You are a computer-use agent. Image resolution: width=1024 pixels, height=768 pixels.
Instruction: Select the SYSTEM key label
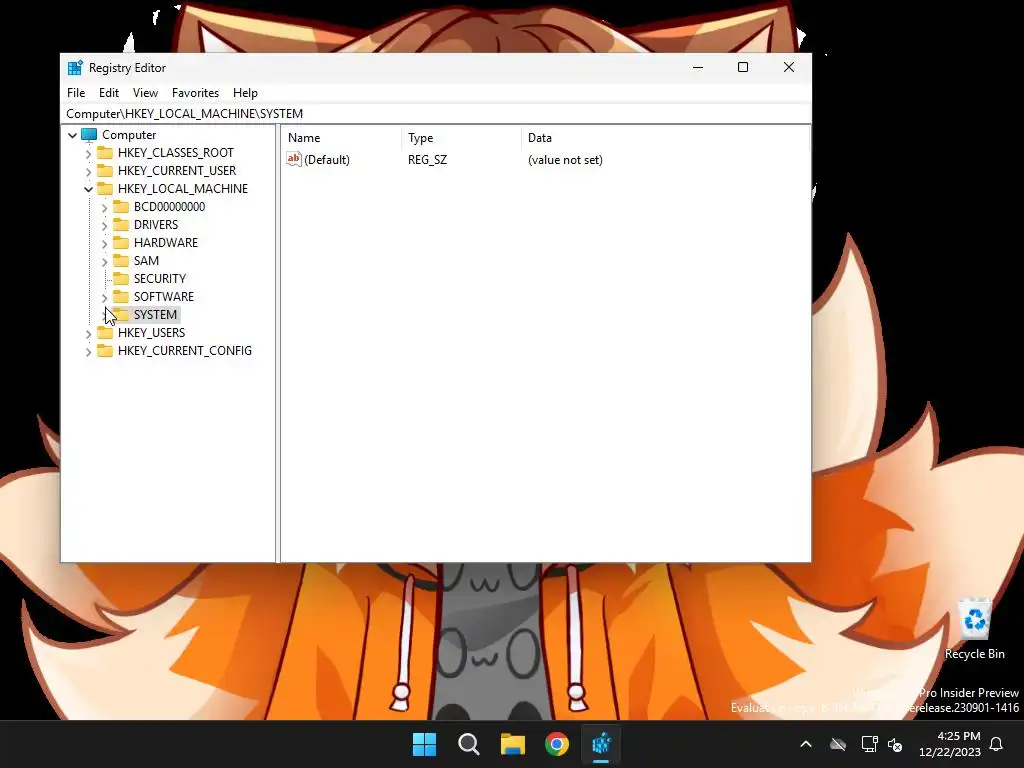tap(155, 315)
